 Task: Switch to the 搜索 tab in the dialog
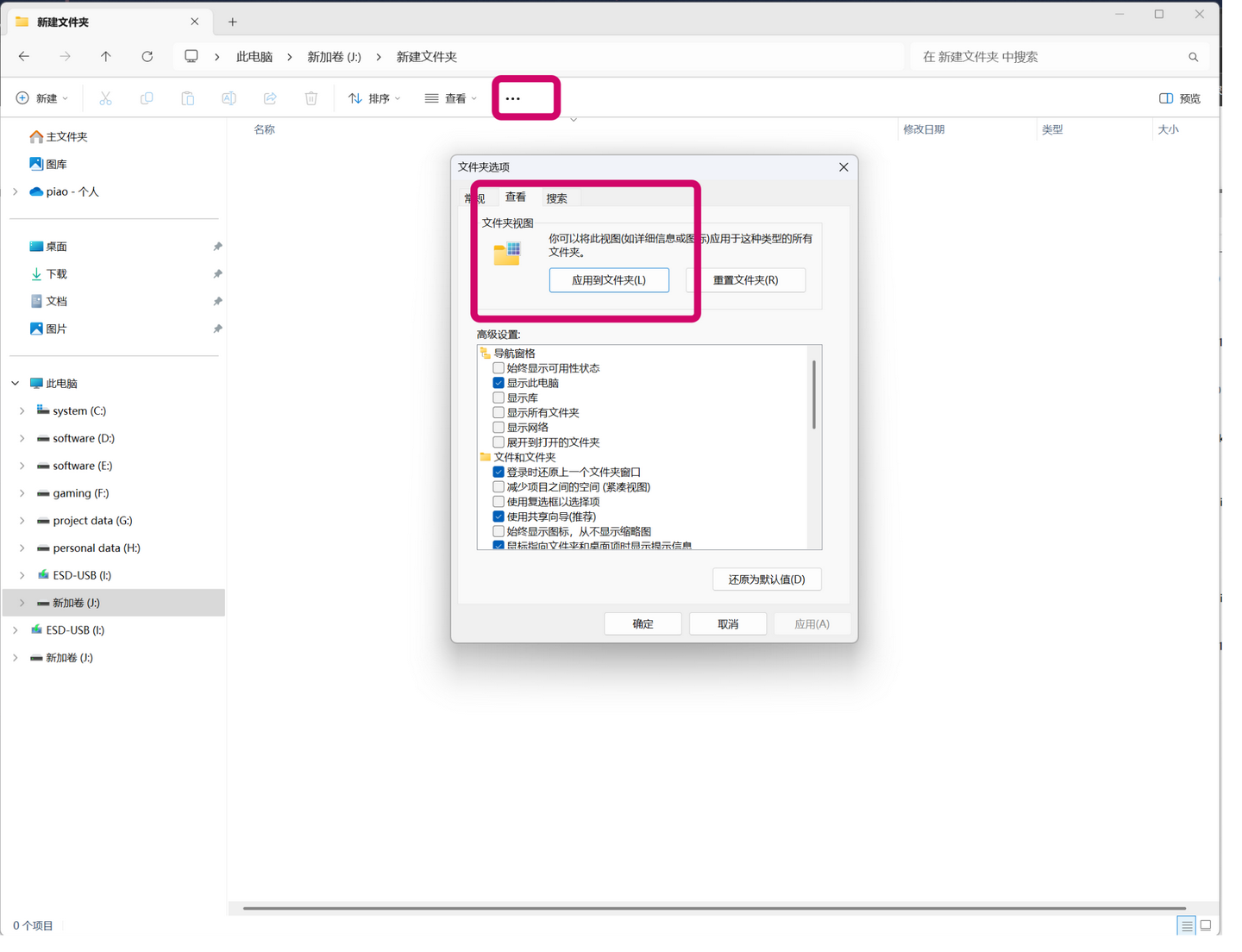(x=556, y=197)
